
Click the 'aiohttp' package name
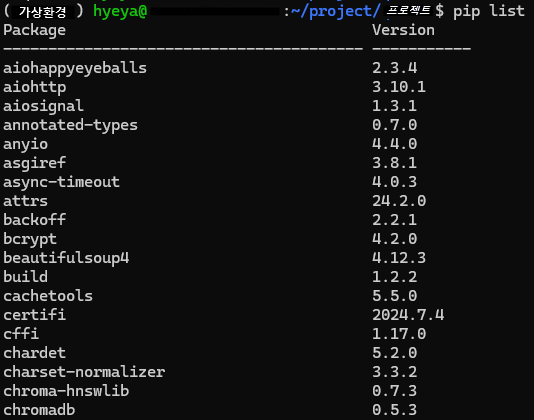click(35, 88)
